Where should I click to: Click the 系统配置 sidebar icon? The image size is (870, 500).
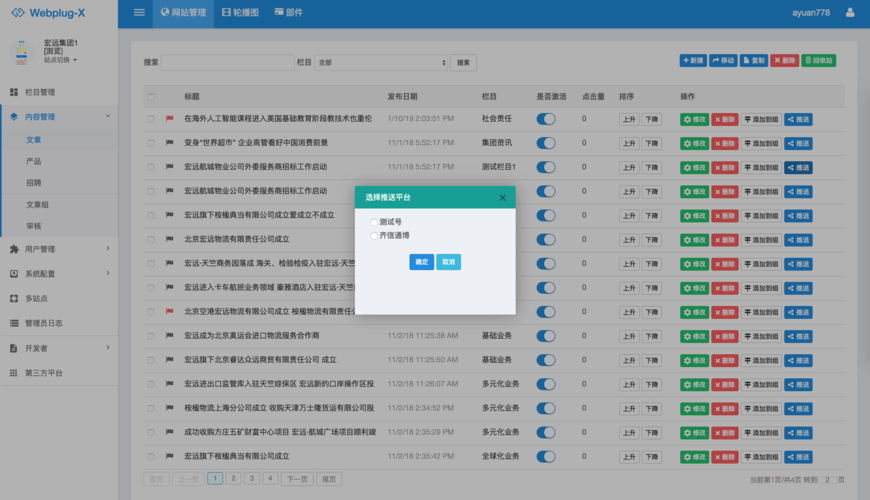pos(14,274)
